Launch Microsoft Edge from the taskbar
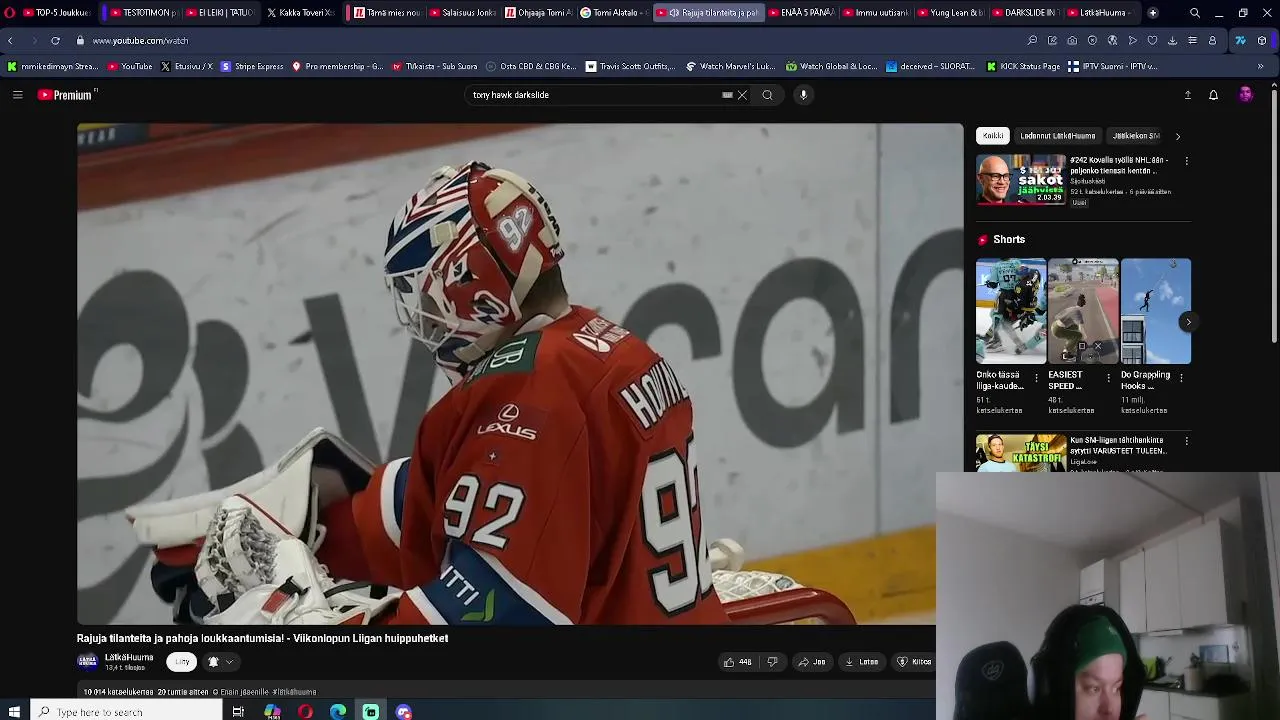The height and width of the screenshot is (720, 1280). click(338, 712)
